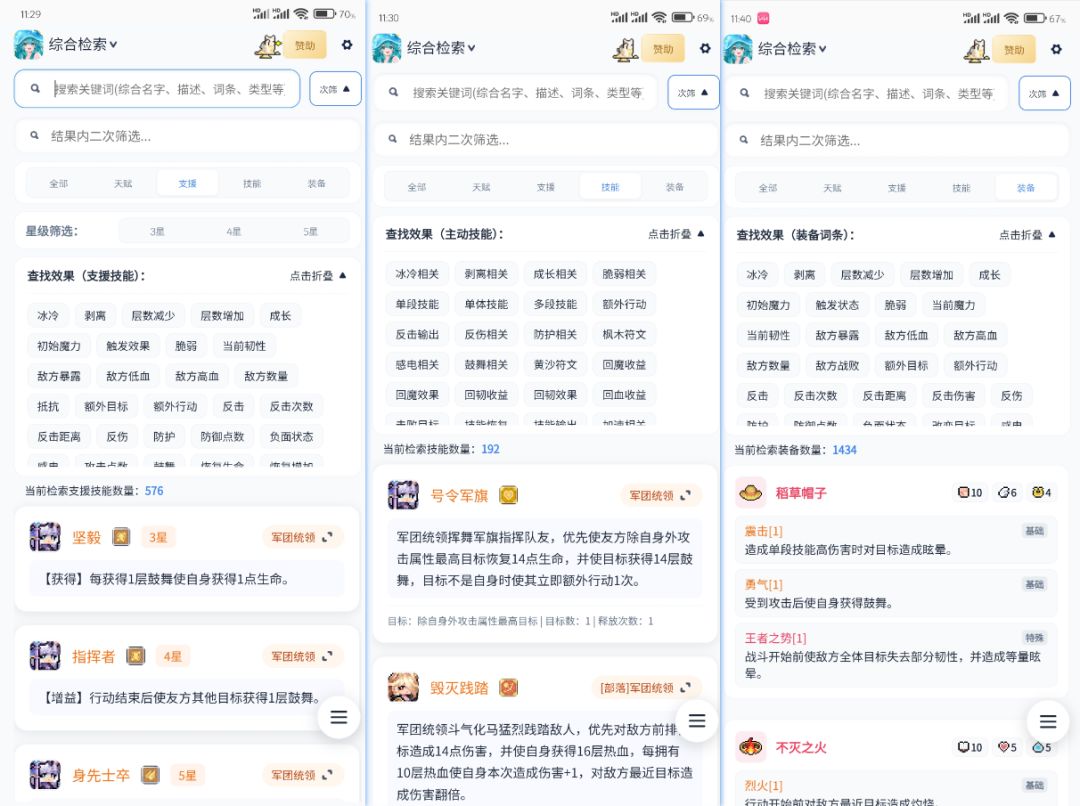
Task: Open floating menu button above 不灭之火 card
Action: (x=1048, y=721)
